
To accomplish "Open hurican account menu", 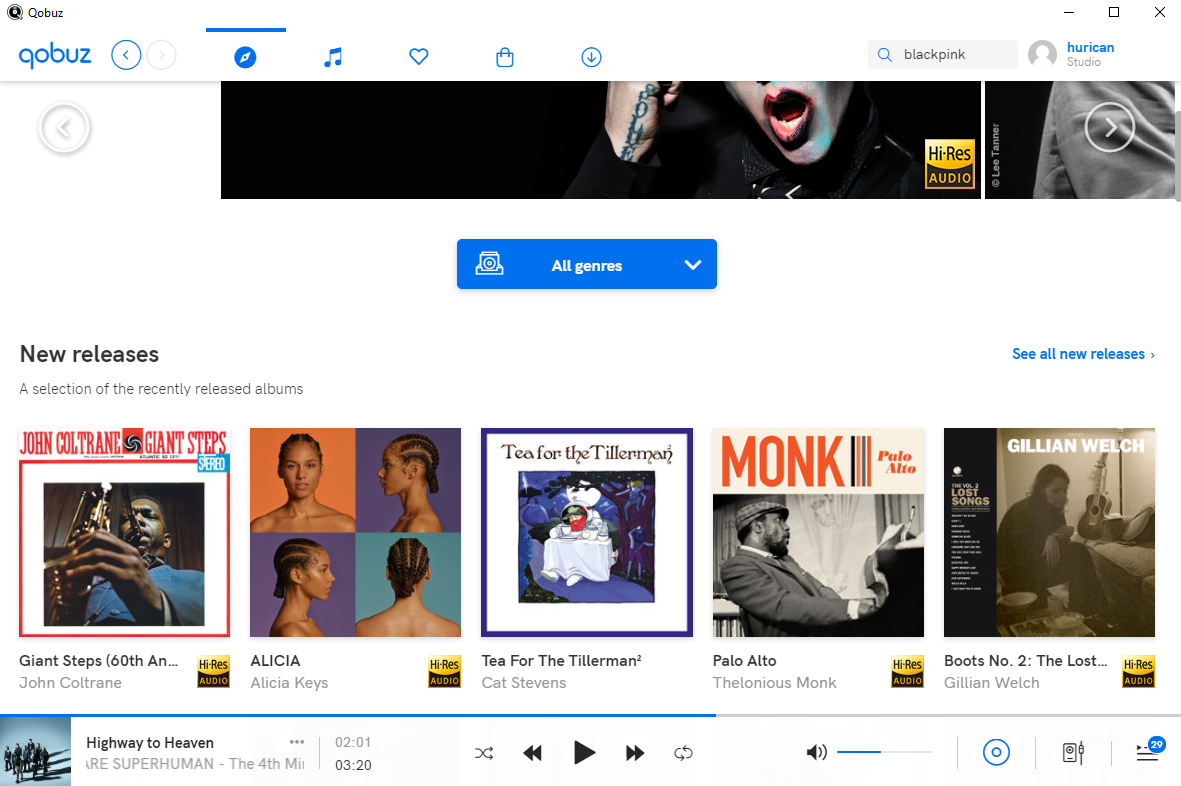I will tap(1090, 47).
